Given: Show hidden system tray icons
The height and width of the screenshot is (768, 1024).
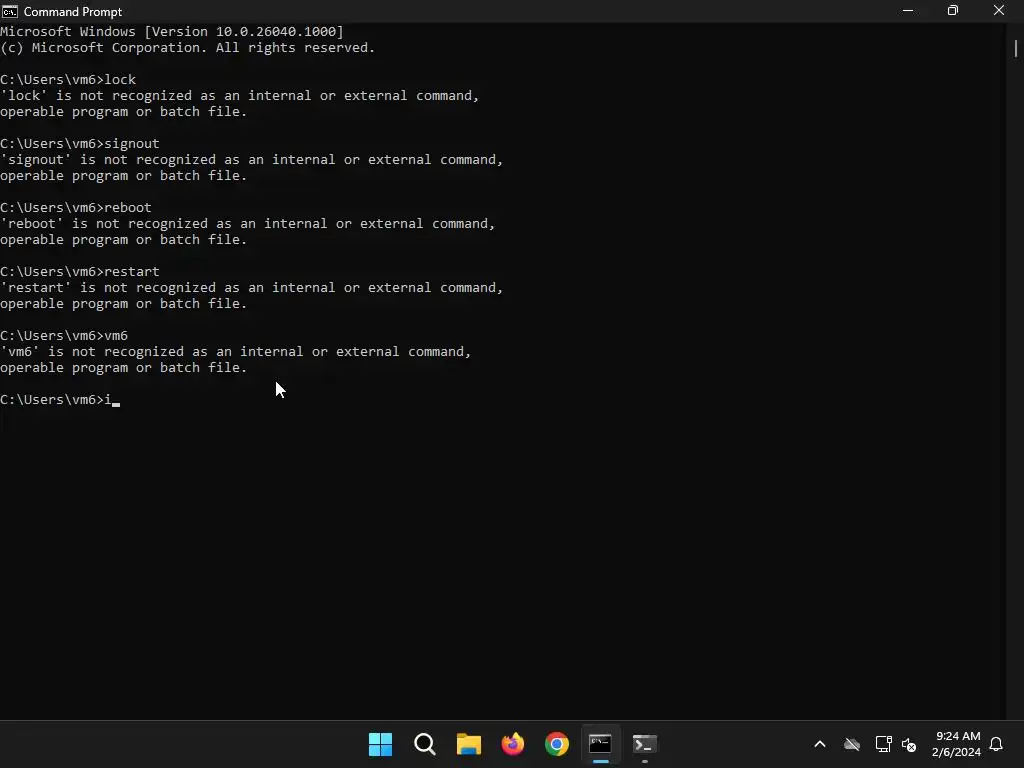Looking at the screenshot, I should click(820, 744).
